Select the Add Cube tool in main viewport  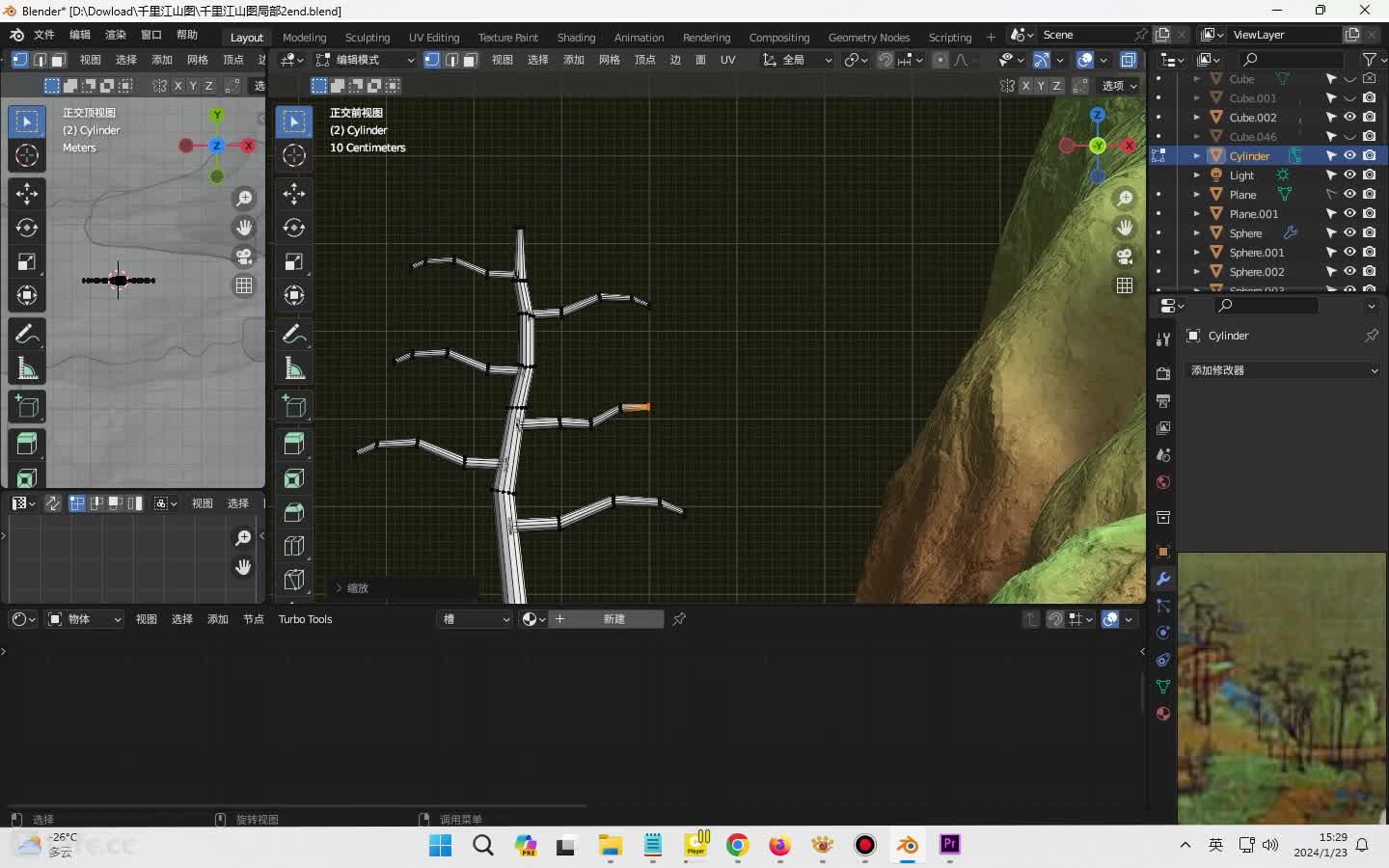coord(294,407)
